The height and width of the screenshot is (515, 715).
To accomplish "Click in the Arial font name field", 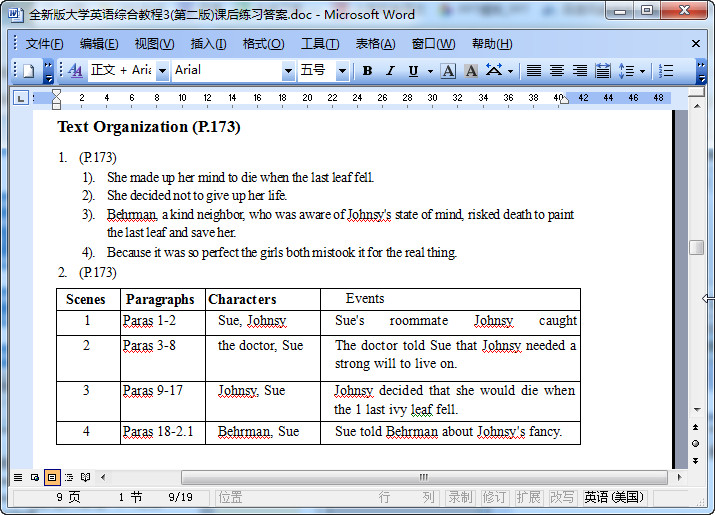I will pyautogui.click(x=227, y=71).
